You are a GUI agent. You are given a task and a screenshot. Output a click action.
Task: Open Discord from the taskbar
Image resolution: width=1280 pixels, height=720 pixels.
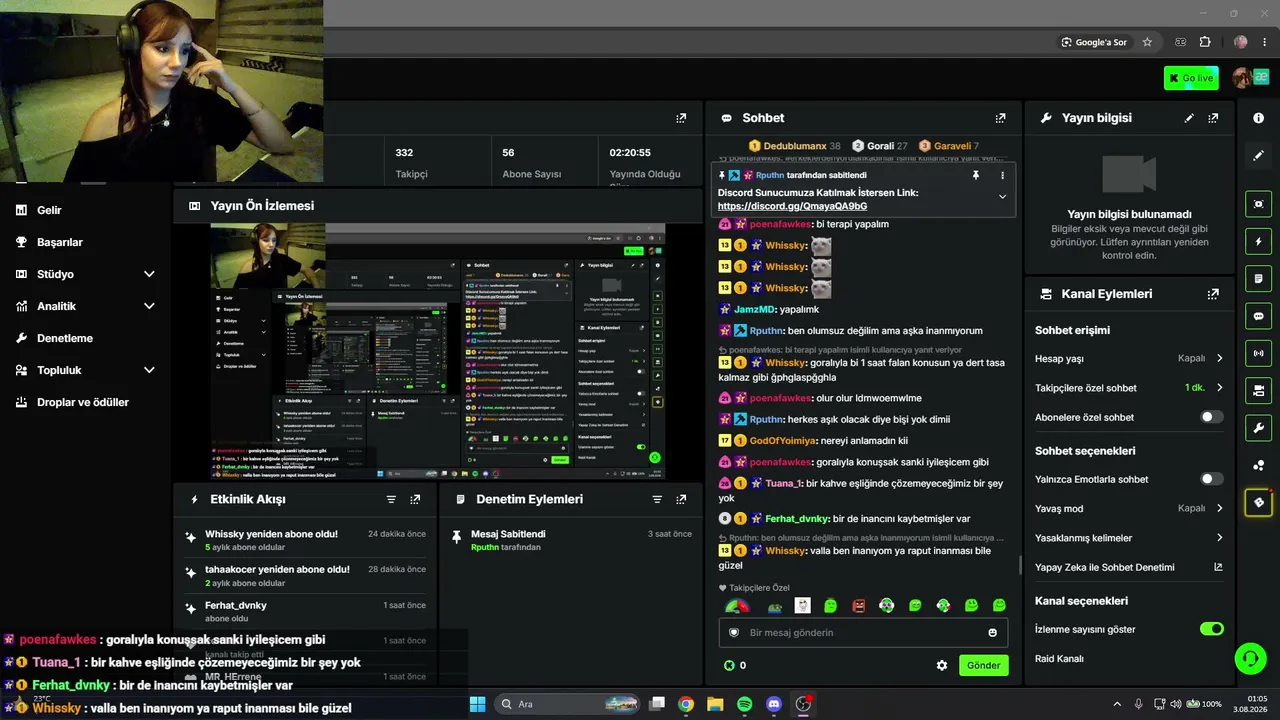[773, 704]
